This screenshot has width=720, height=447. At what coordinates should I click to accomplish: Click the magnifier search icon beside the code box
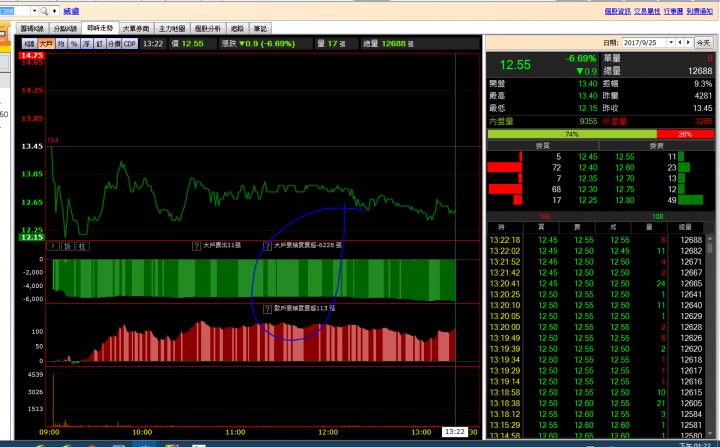pos(44,11)
